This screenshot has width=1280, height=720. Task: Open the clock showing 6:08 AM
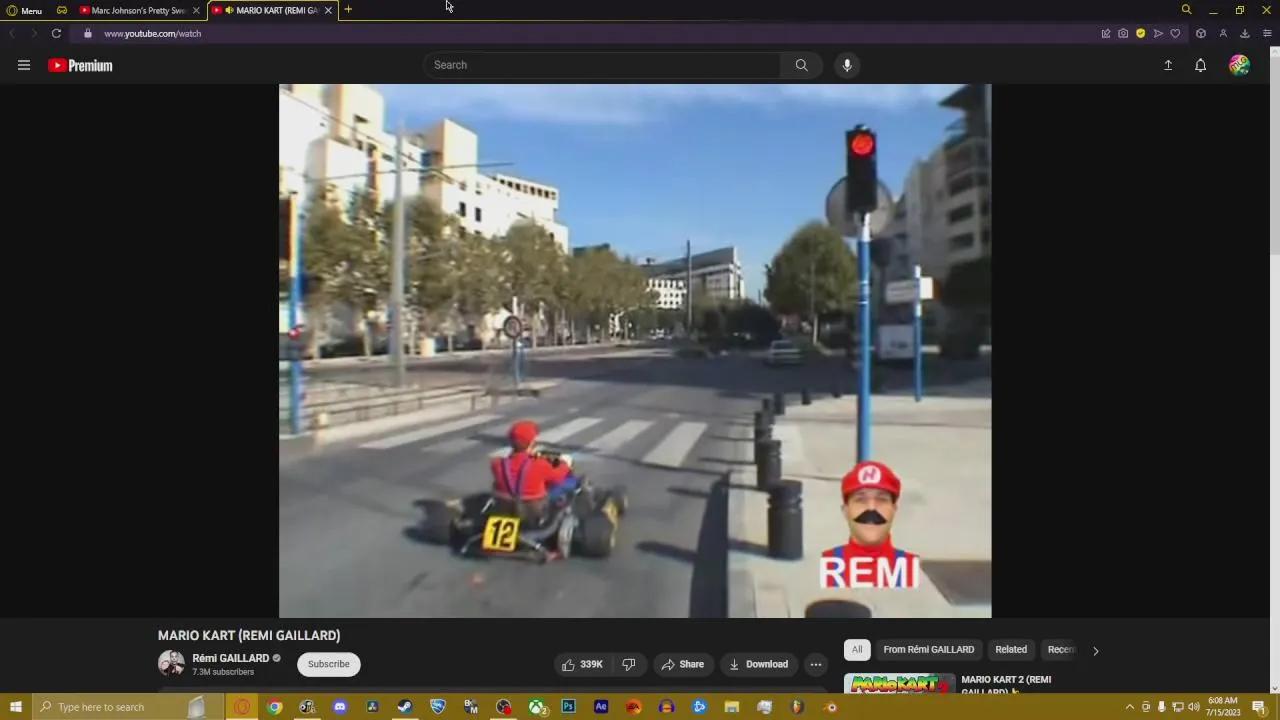1223,707
